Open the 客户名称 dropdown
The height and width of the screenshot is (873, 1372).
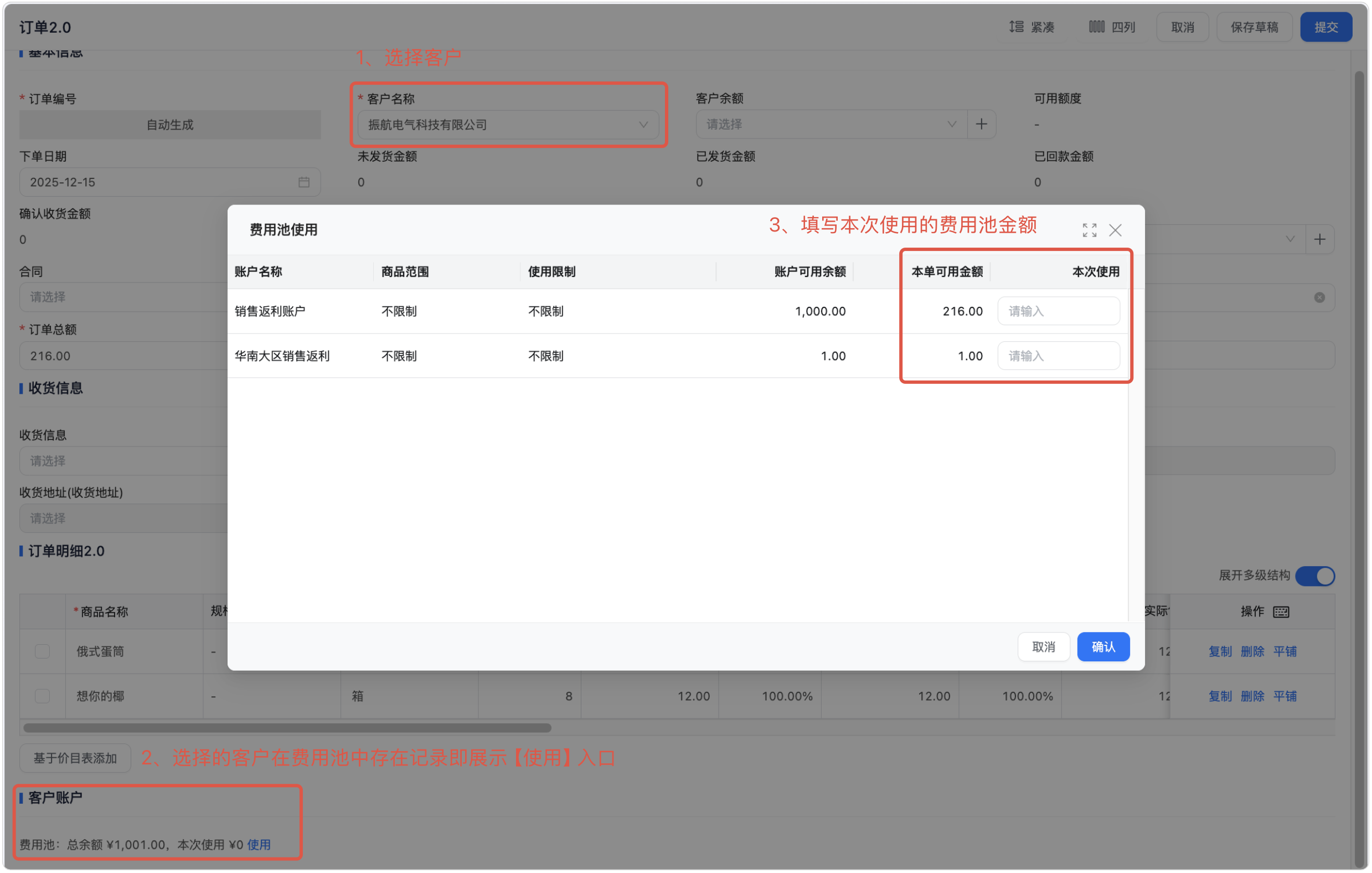point(507,125)
